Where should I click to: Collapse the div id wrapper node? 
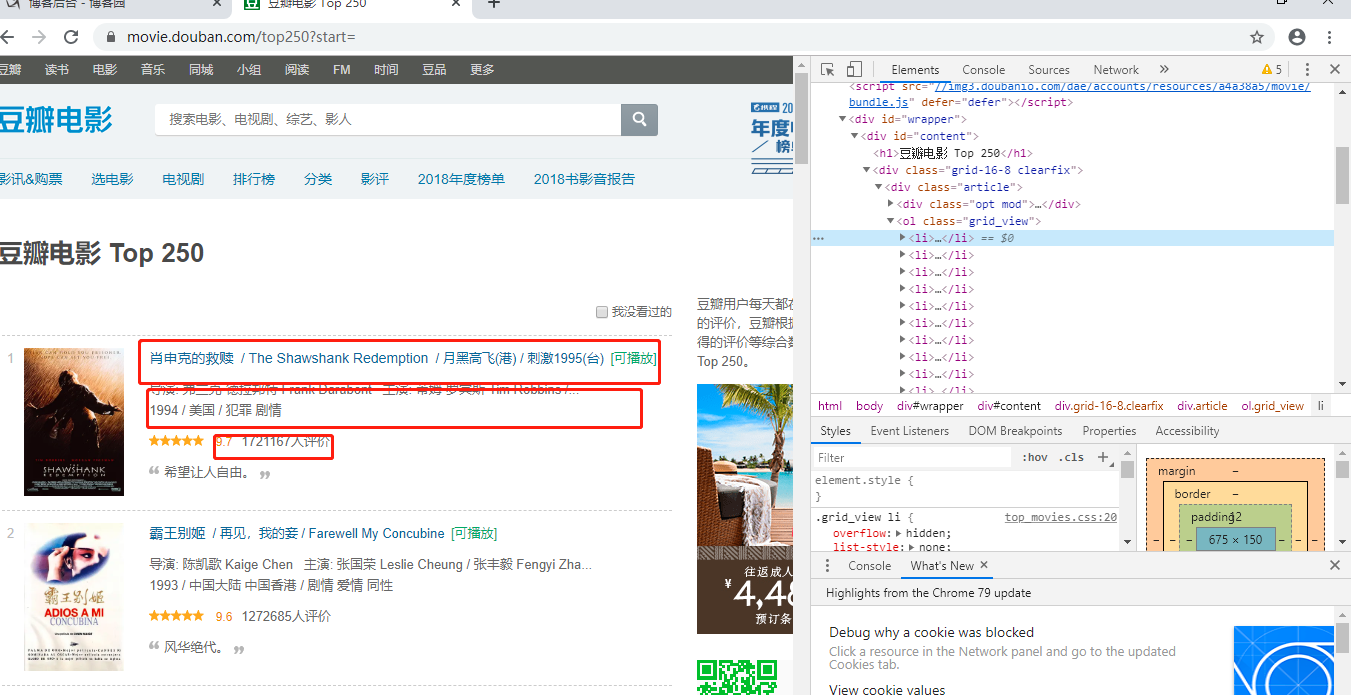843,119
